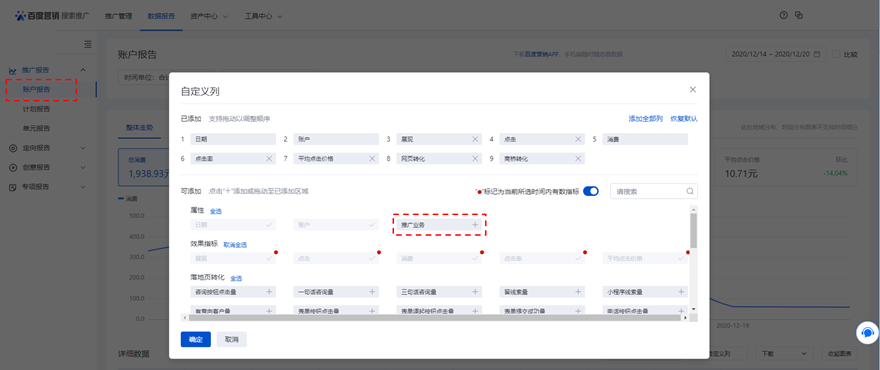Image resolution: width=880 pixels, height=370 pixels.
Task: Click the 确定 button
Action: point(196,340)
